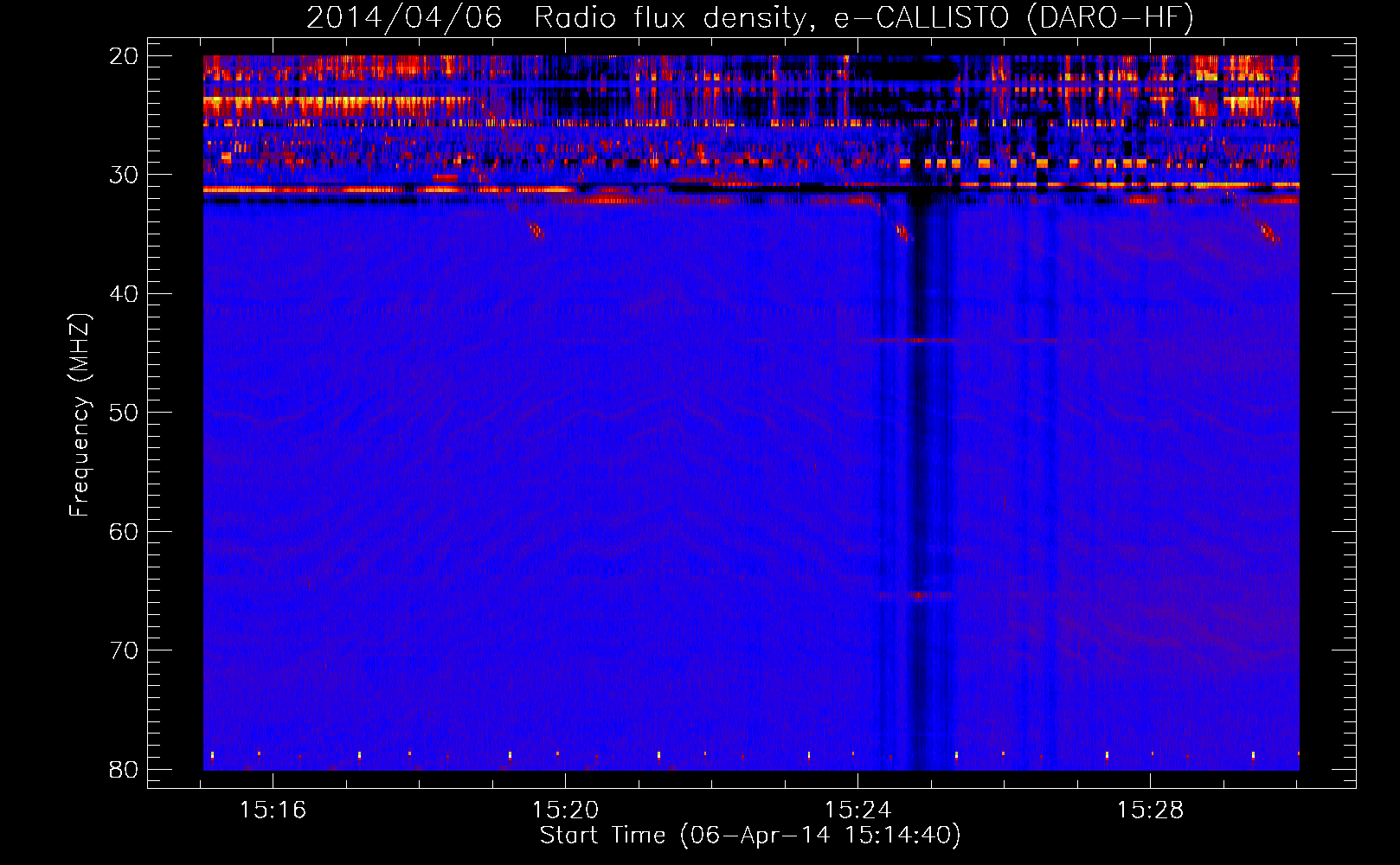Click the 30 frequency tick label
This screenshot has width=1400, height=865.
124,175
